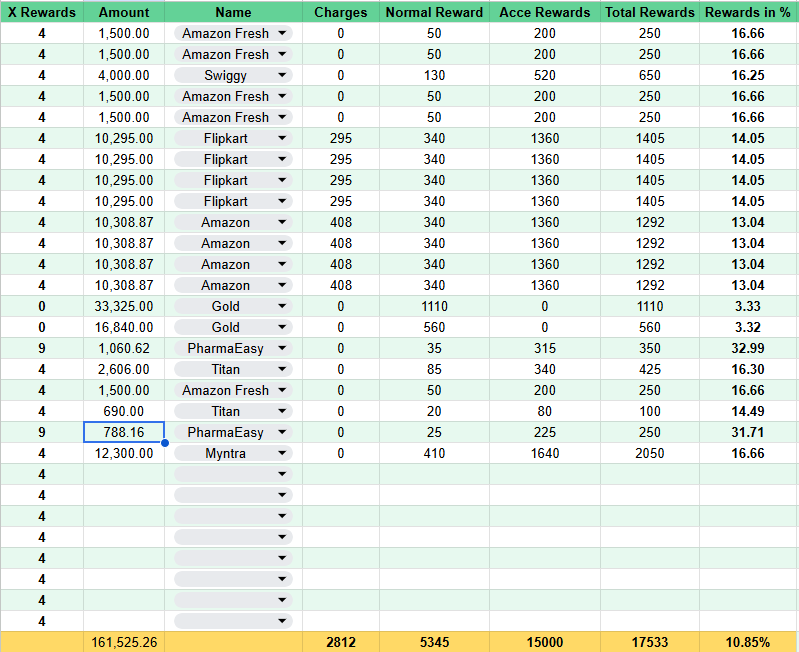Click the 410 normal reward cell

[434, 453]
